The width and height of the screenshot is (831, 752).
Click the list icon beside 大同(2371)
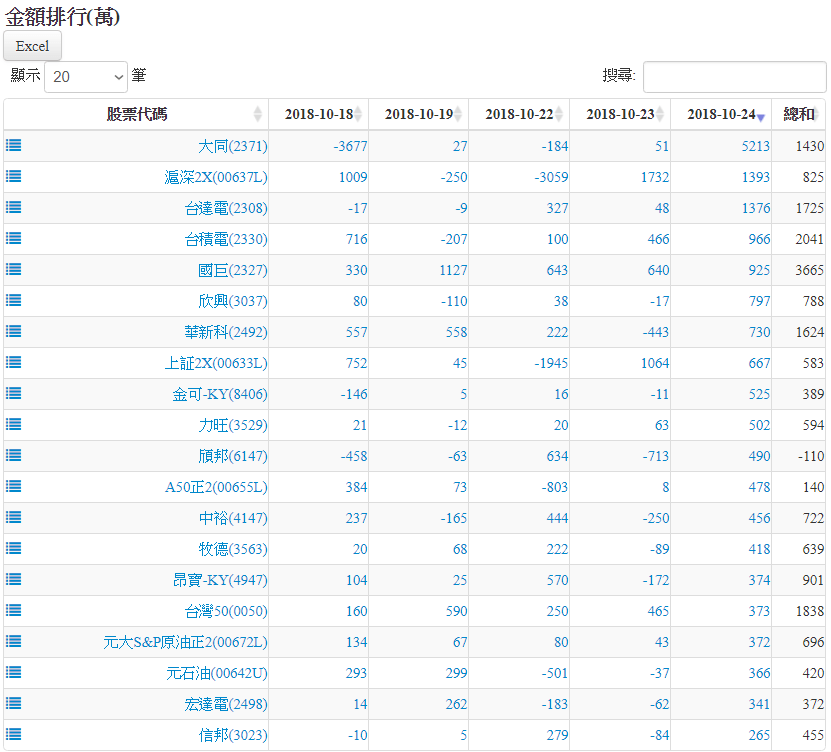14,145
